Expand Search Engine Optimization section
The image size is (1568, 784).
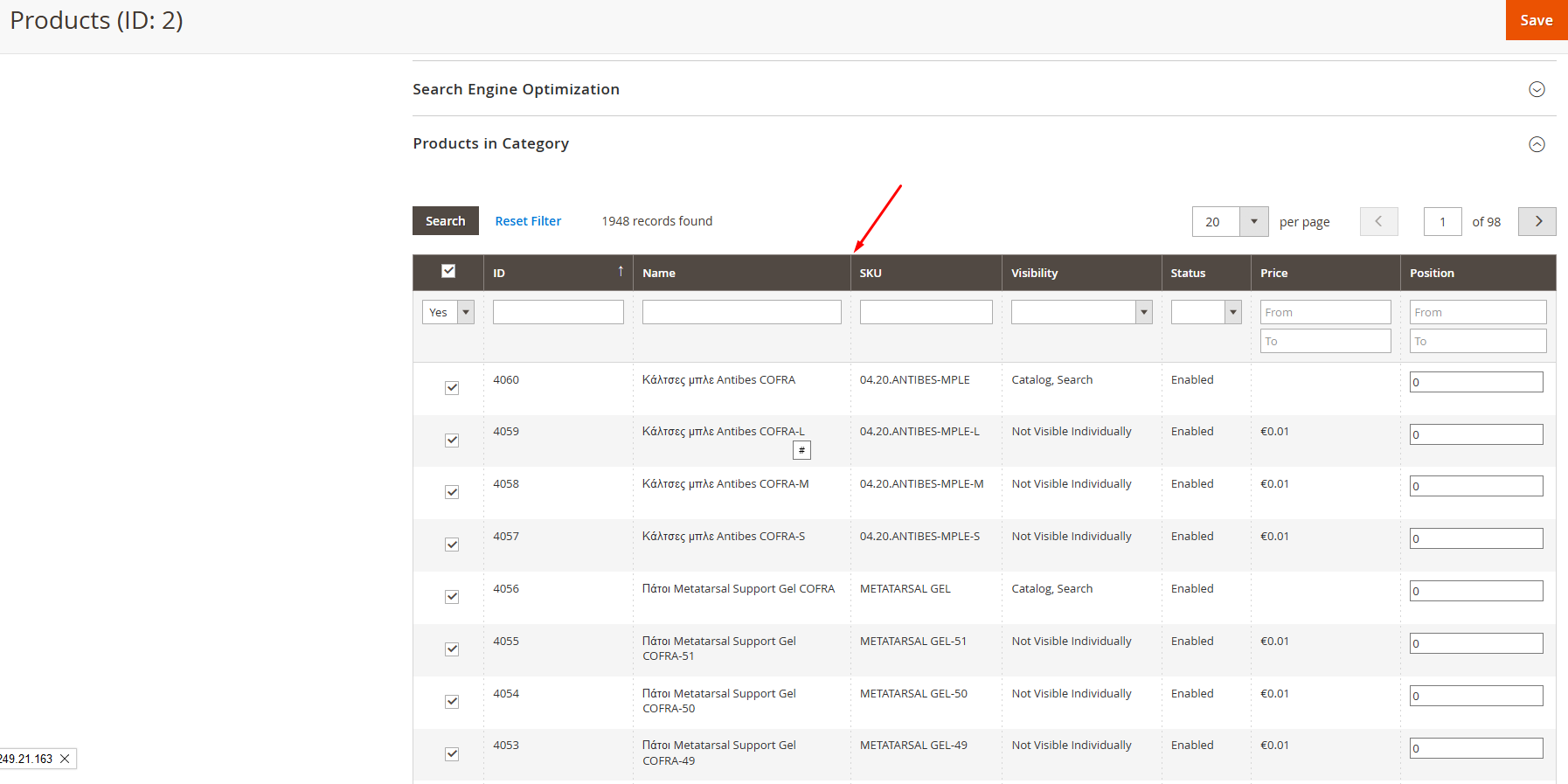[1537, 89]
